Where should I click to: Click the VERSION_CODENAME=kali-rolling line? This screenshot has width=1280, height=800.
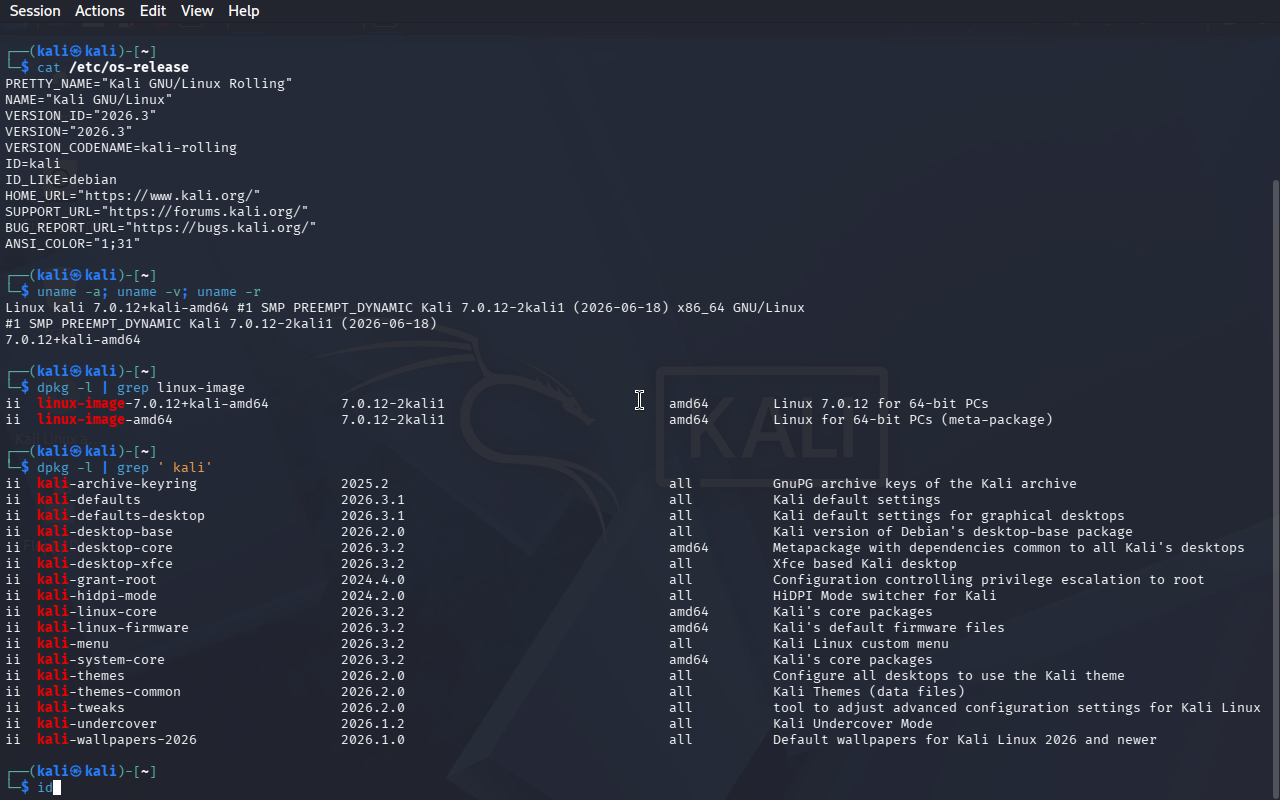121,148
